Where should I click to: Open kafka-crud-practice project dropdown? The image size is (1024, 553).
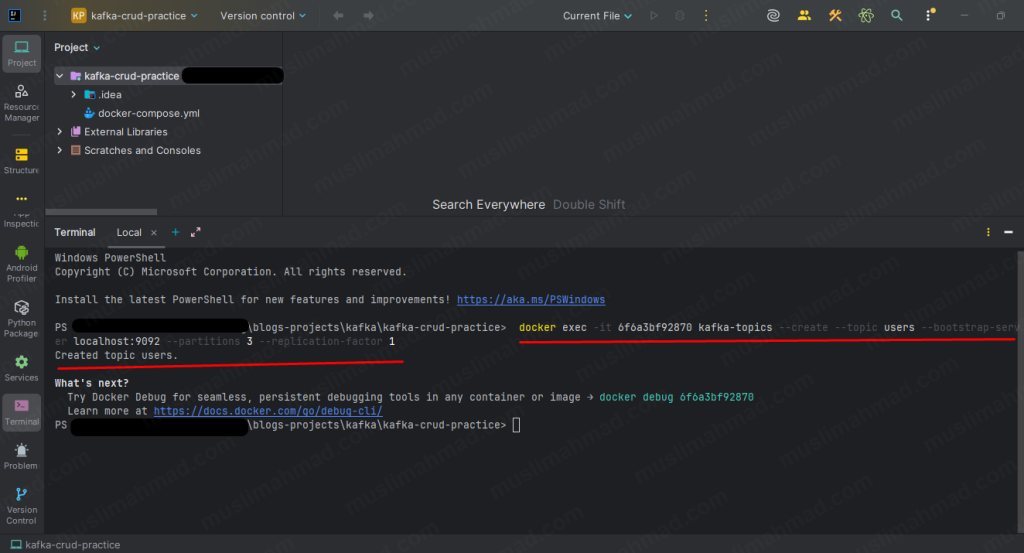click(x=134, y=16)
